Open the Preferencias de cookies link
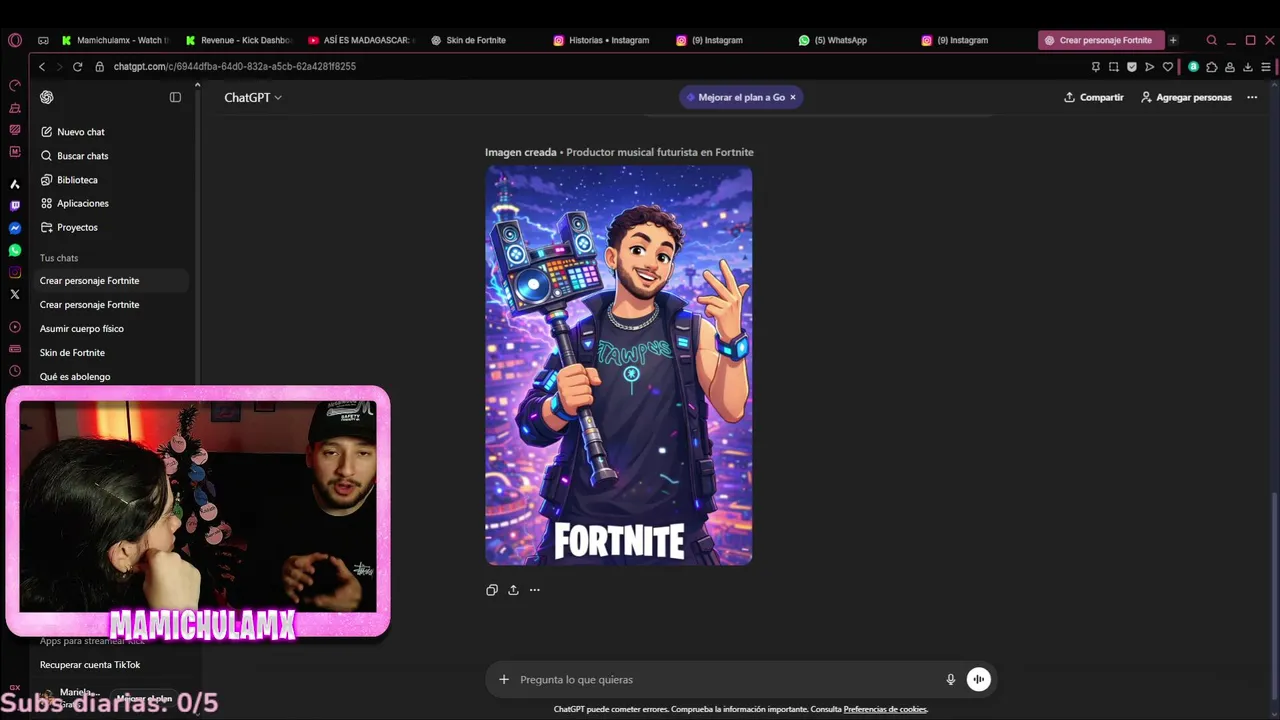 [x=885, y=710]
